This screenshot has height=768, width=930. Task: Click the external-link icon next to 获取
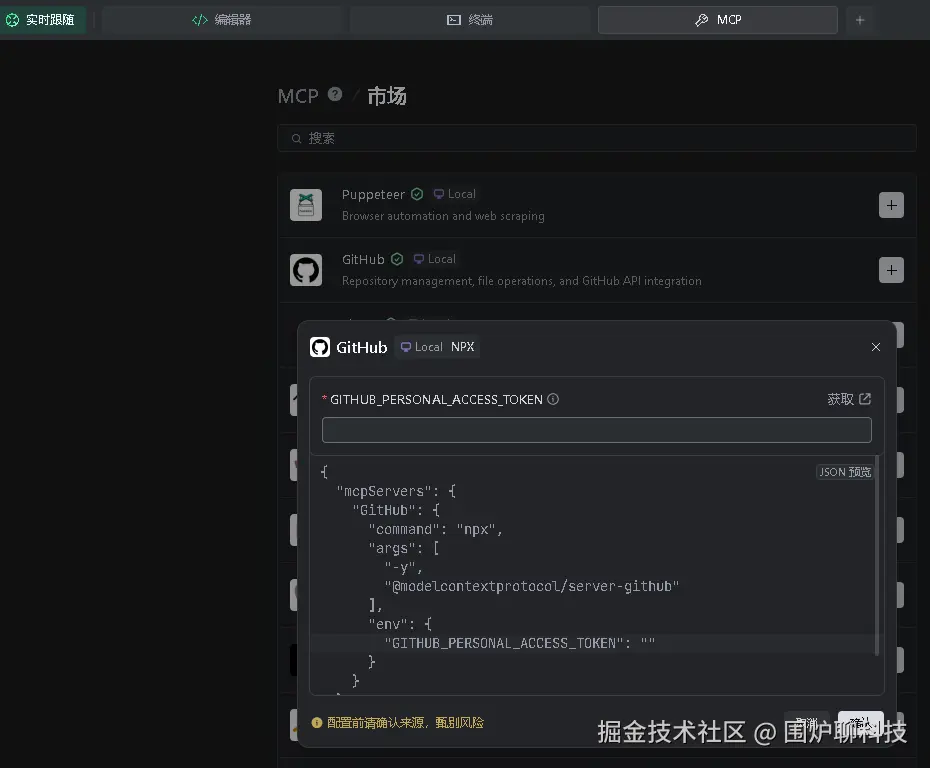864,399
